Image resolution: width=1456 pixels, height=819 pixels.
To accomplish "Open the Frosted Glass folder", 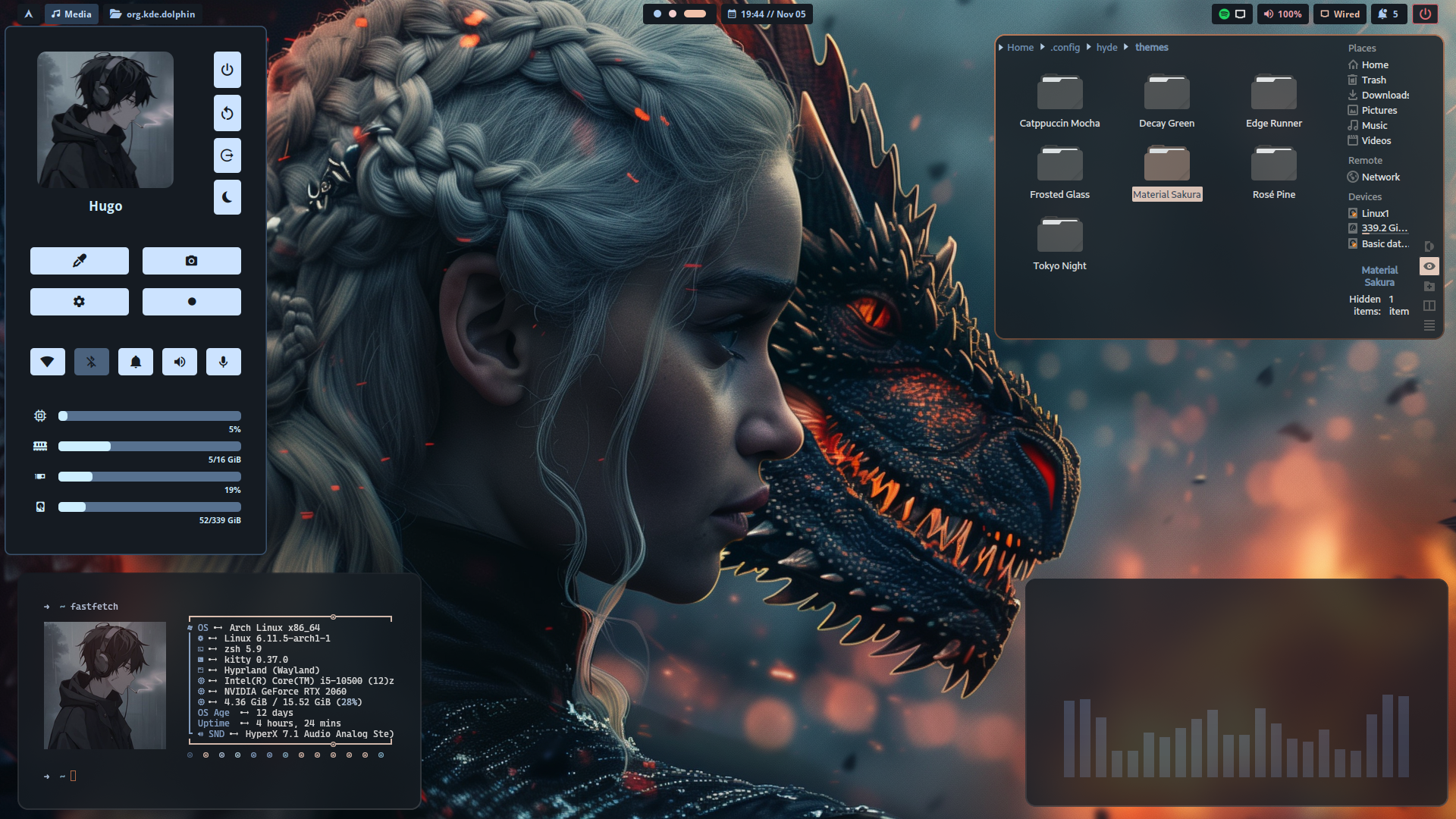I will click(x=1059, y=173).
